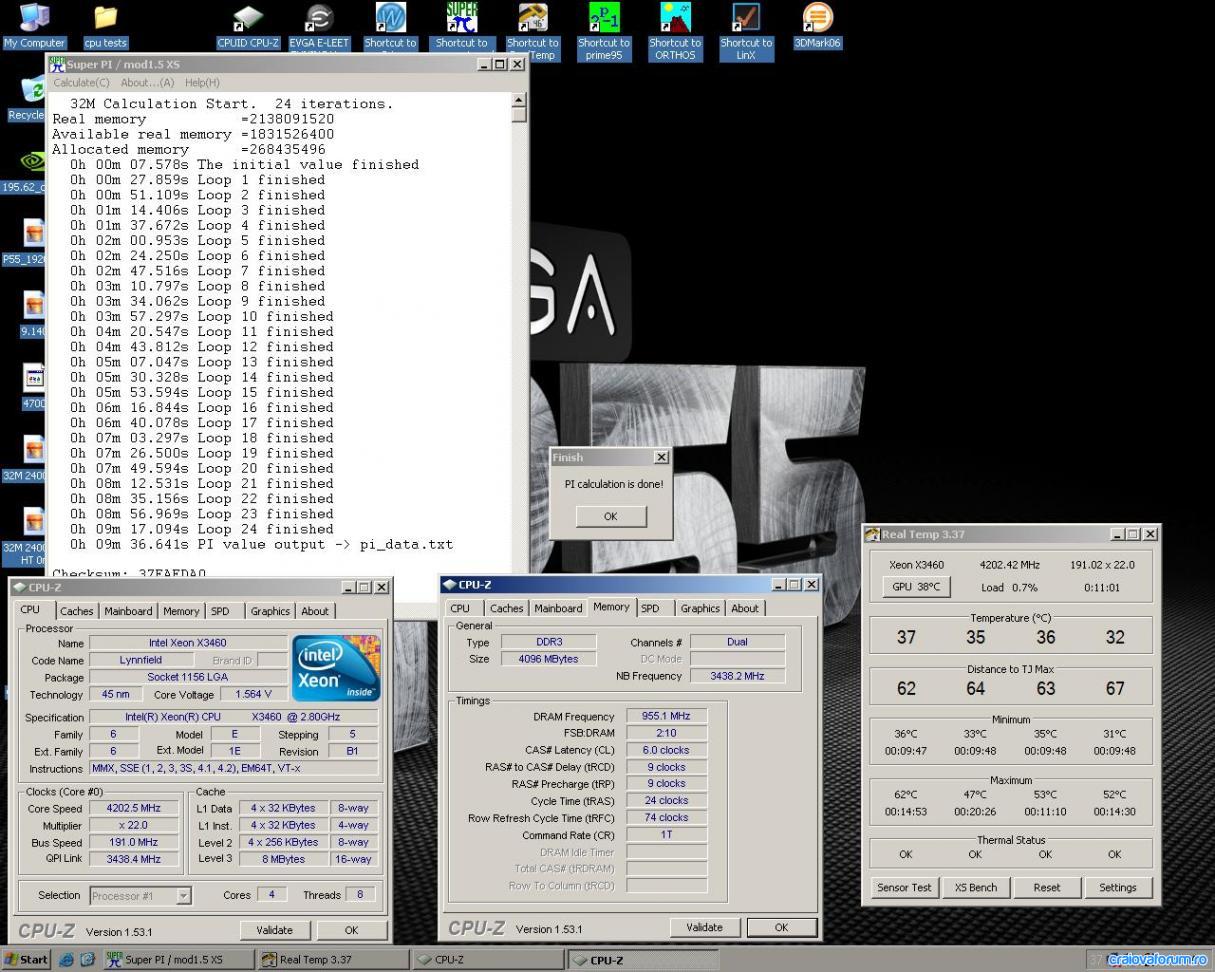The width and height of the screenshot is (1215, 972).
Task: Click Validate in left CPU-Z window
Action: pyautogui.click(x=274, y=930)
